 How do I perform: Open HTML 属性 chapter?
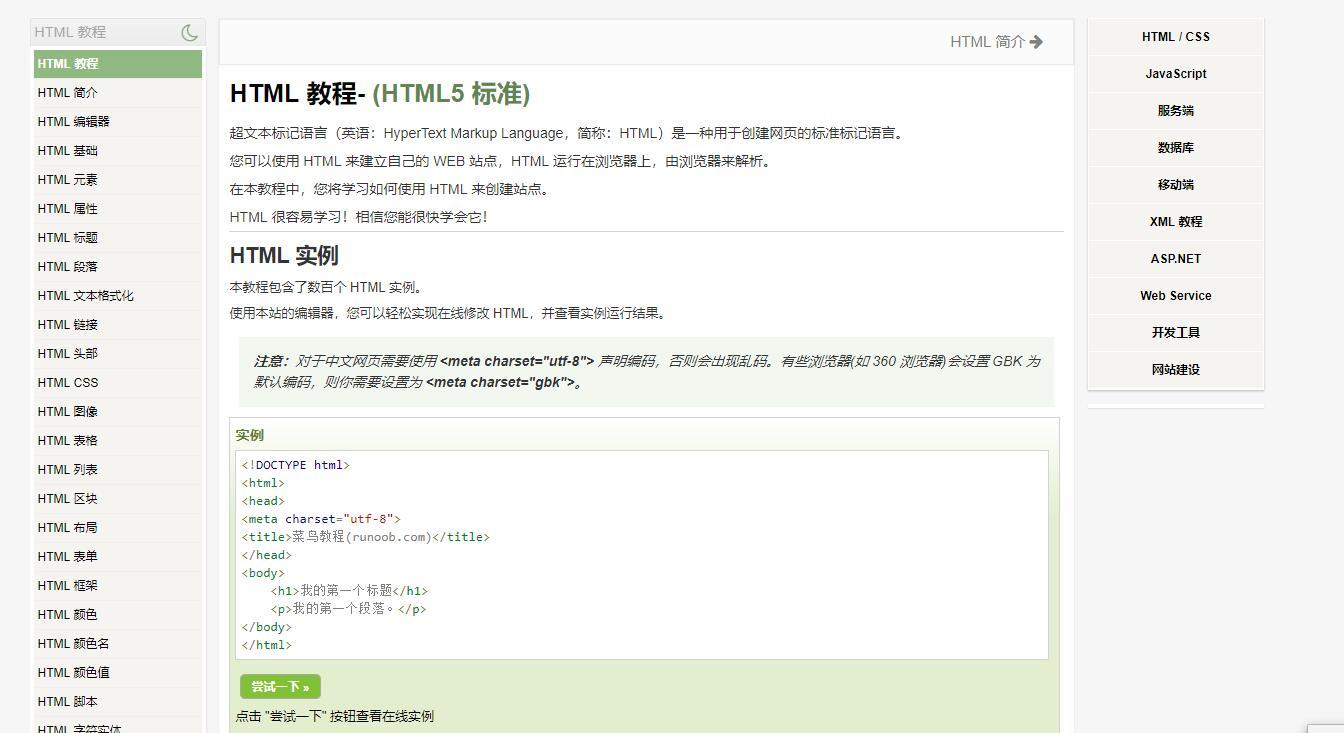(118, 209)
